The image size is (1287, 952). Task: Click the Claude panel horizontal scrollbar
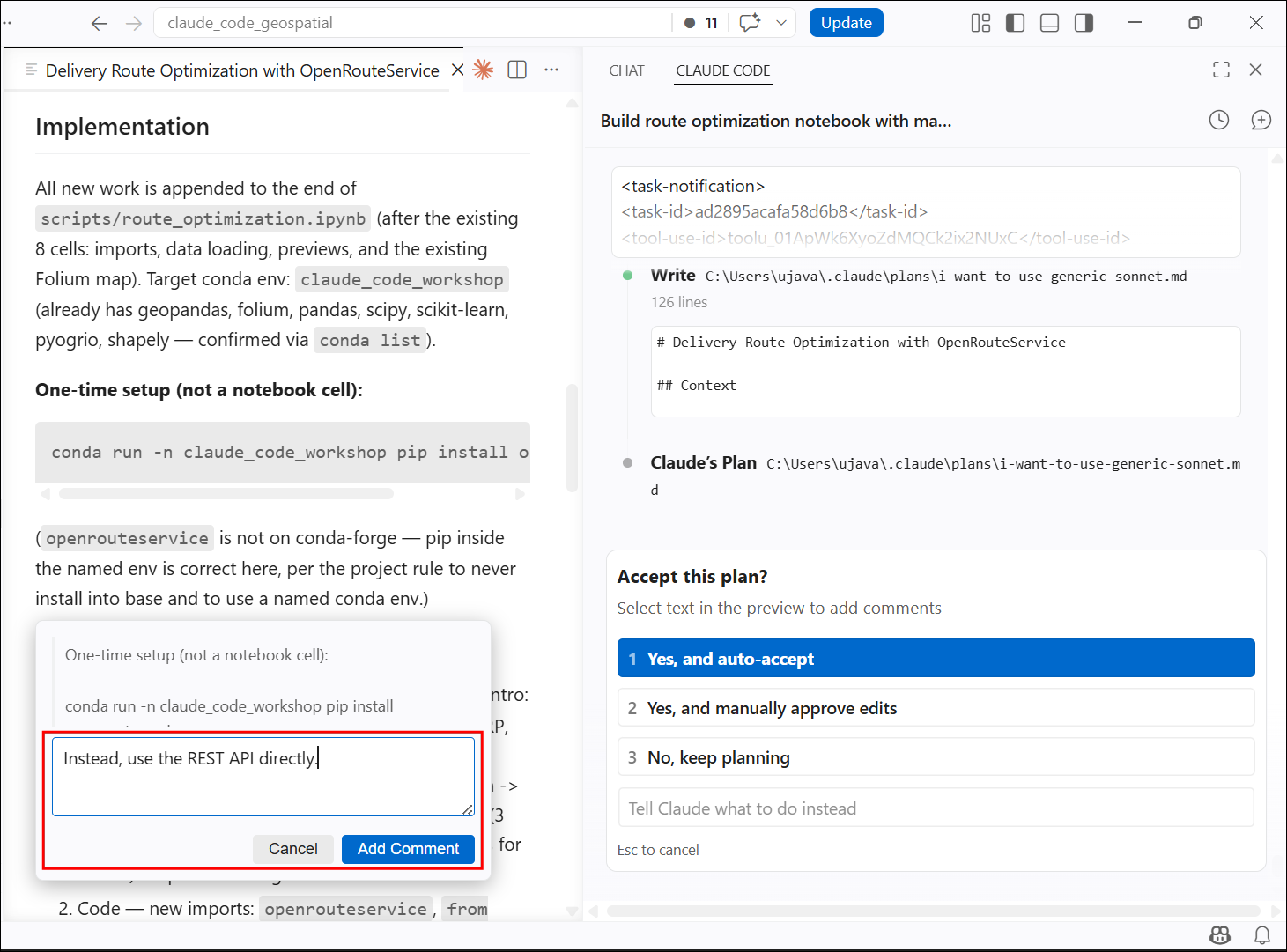[934, 911]
